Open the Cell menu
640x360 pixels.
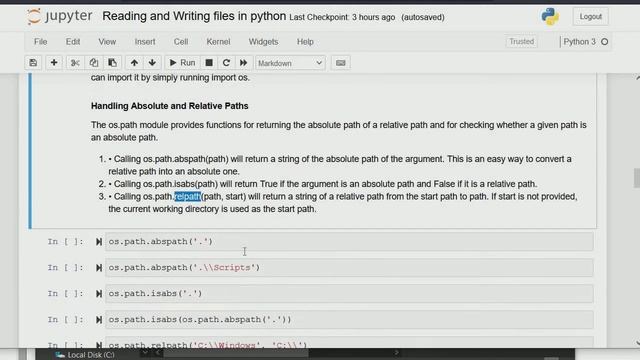pyautogui.click(x=181, y=42)
